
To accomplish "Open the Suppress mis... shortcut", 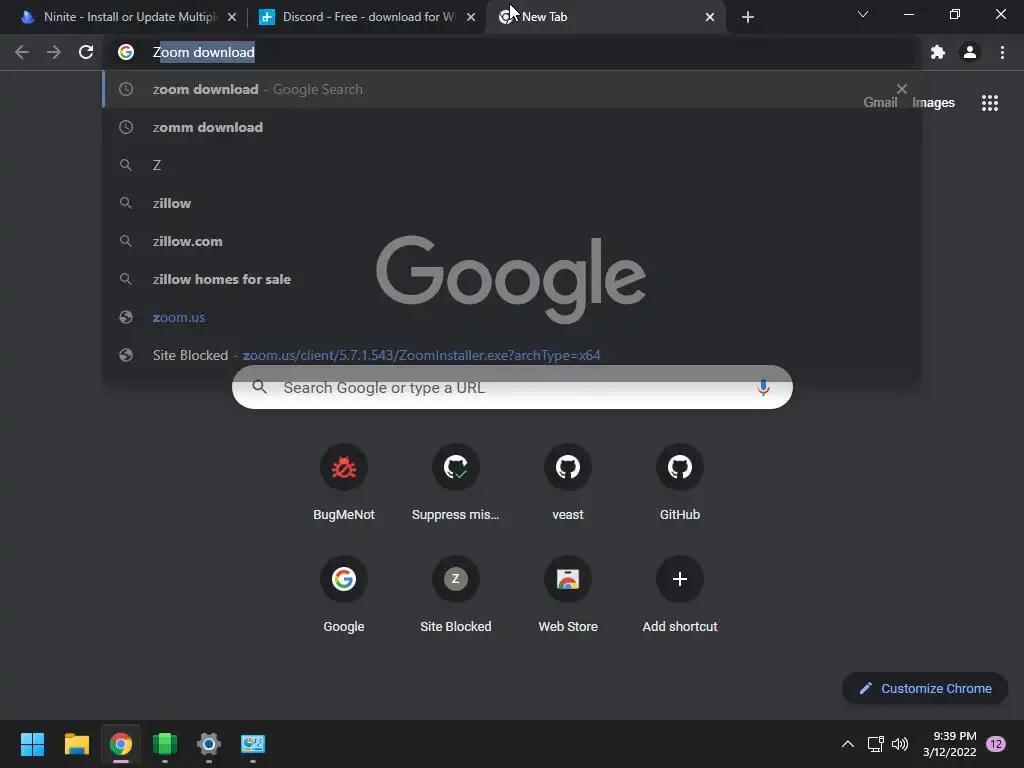I will [456, 483].
